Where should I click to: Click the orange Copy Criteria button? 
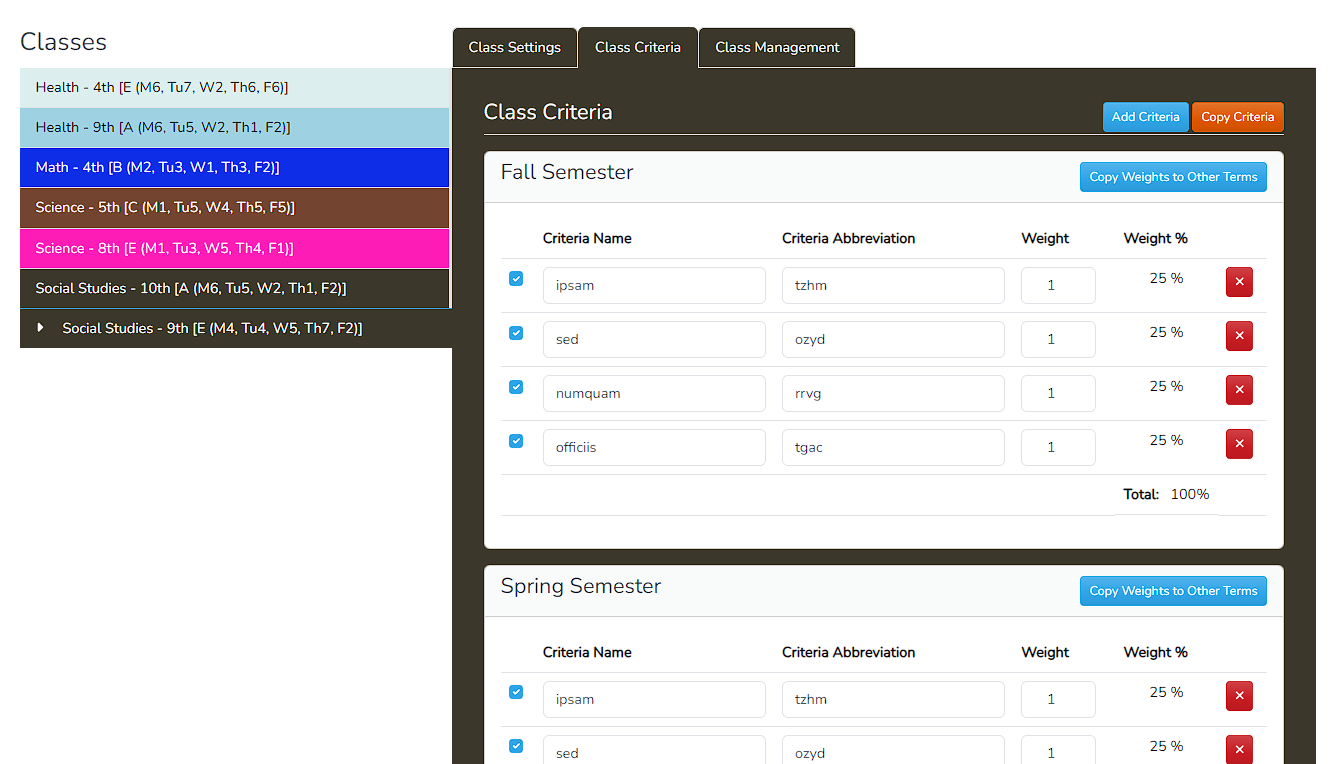click(x=1237, y=117)
